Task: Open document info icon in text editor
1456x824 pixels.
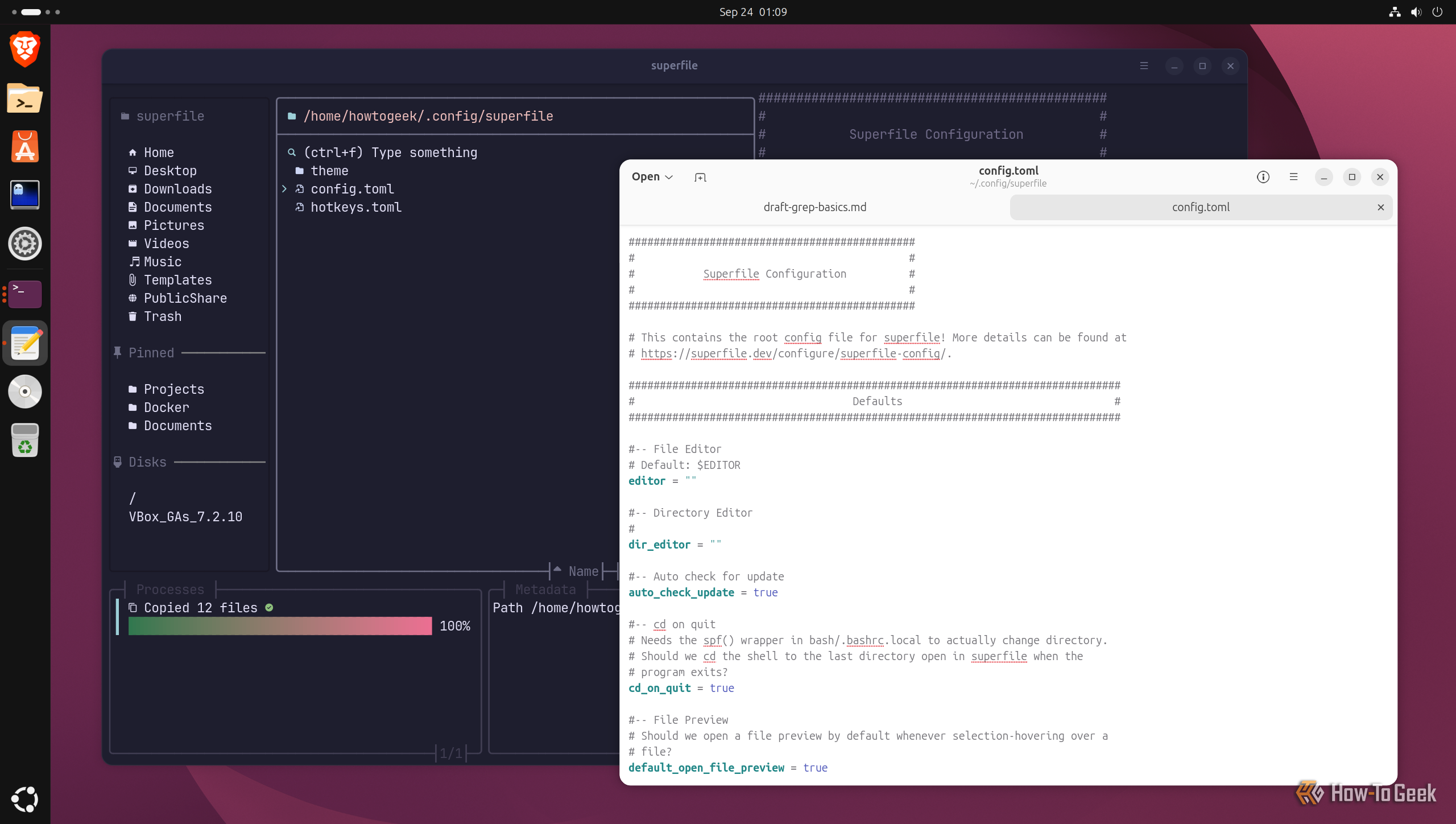Action: tap(1263, 177)
